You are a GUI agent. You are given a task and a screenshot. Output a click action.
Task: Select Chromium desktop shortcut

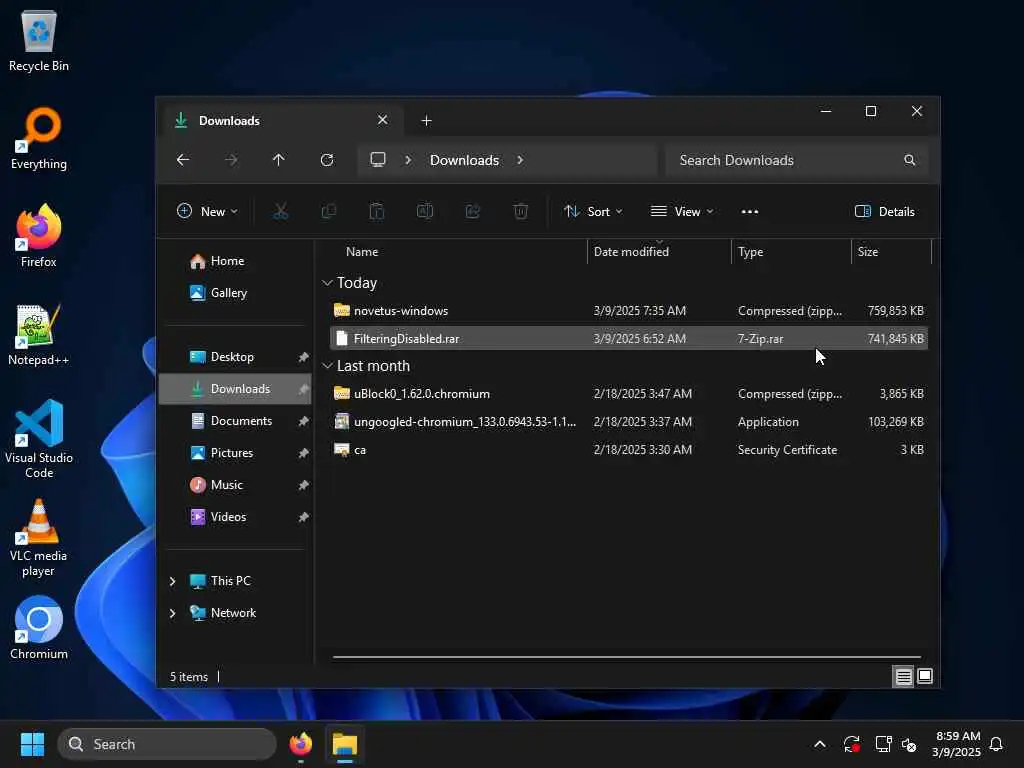pyautogui.click(x=39, y=628)
